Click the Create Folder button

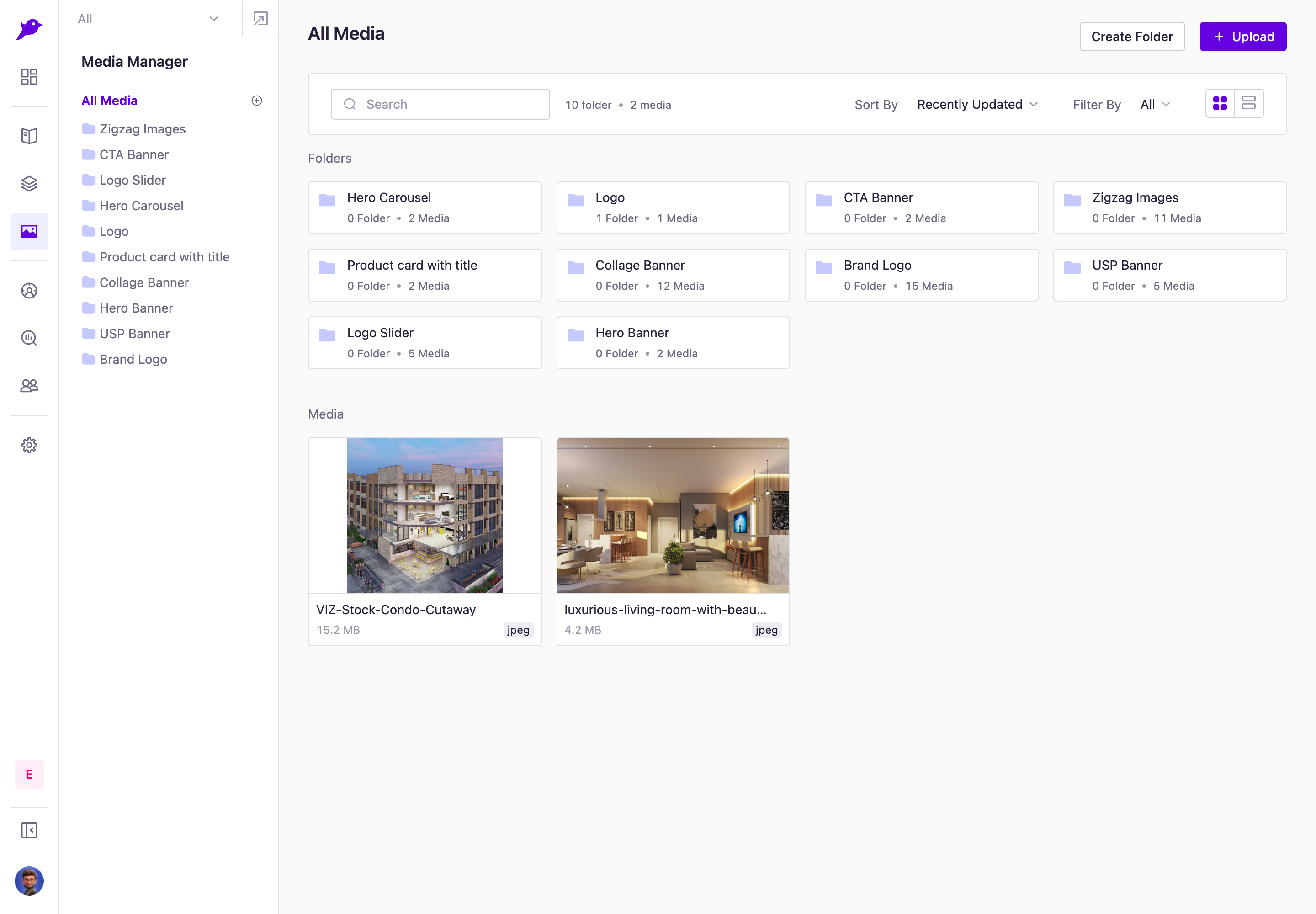coord(1132,37)
